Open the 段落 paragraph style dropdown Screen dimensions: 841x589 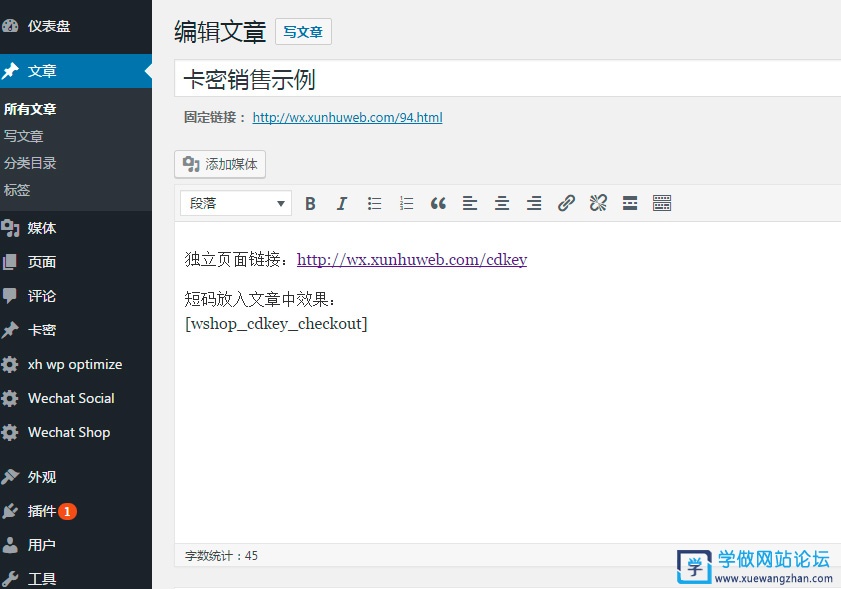click(235, 203)
